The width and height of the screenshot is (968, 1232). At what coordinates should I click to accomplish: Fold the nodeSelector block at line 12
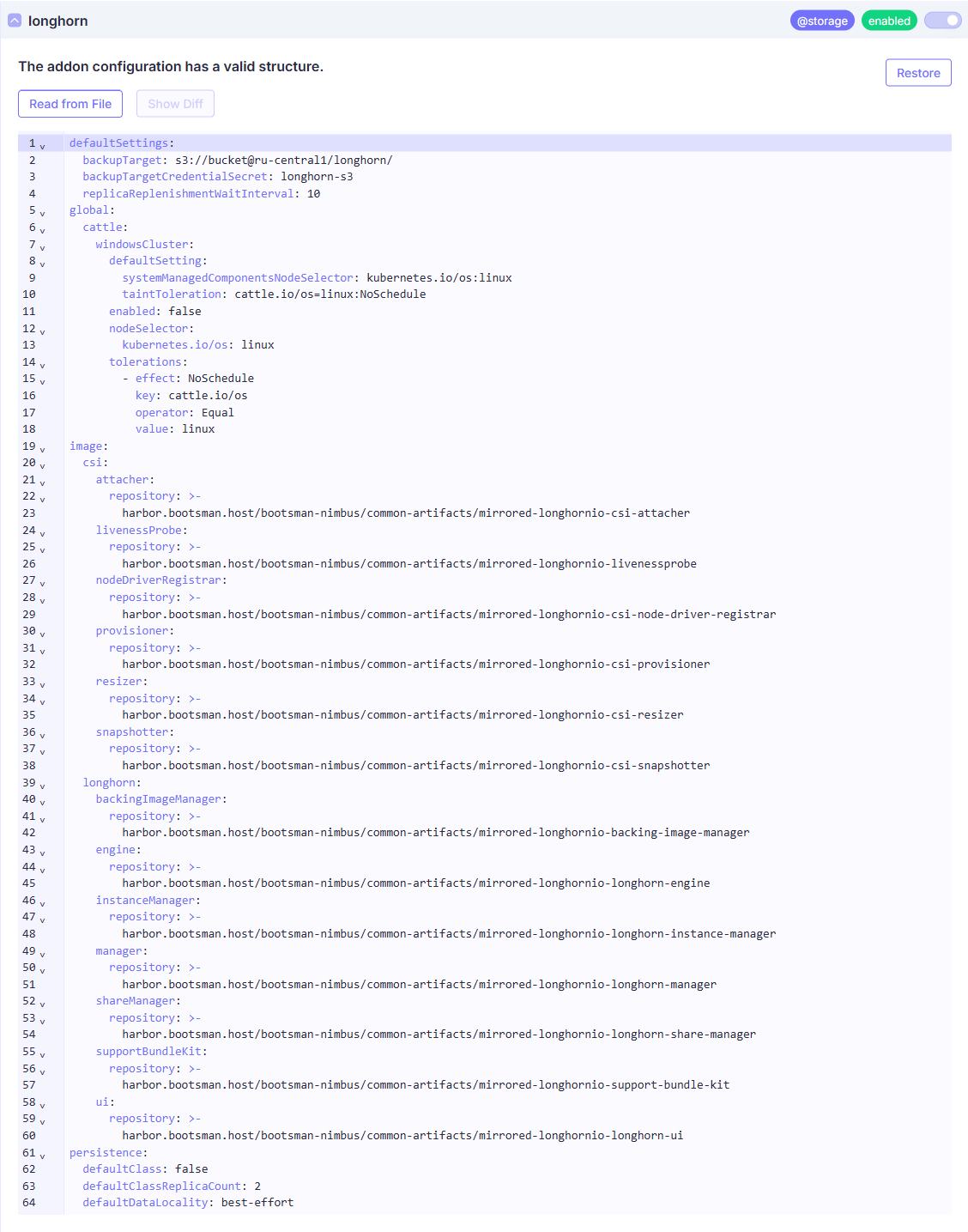[42, 331]
